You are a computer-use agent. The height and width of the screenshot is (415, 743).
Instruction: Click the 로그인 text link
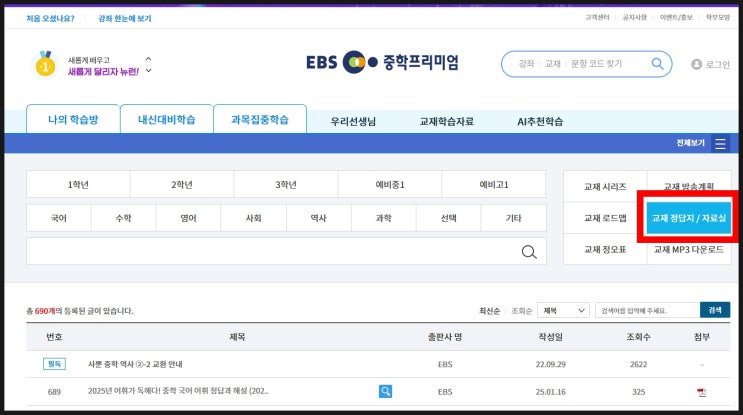pyautogui.click(x=717, y=64)
